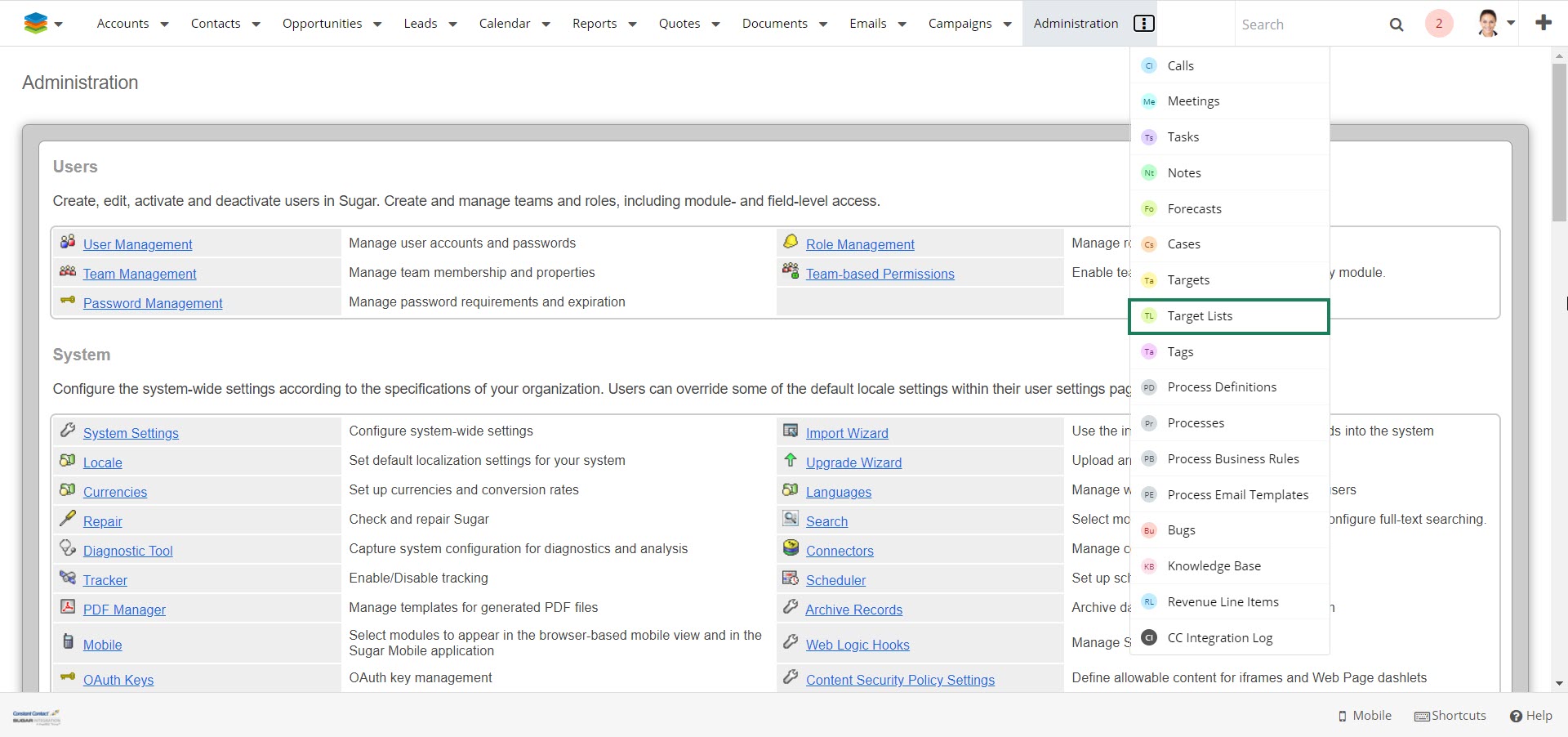Viewport: 1568px width, 737px height.
Task: Click the search magnifier icon
Action: click(1396, 25)
